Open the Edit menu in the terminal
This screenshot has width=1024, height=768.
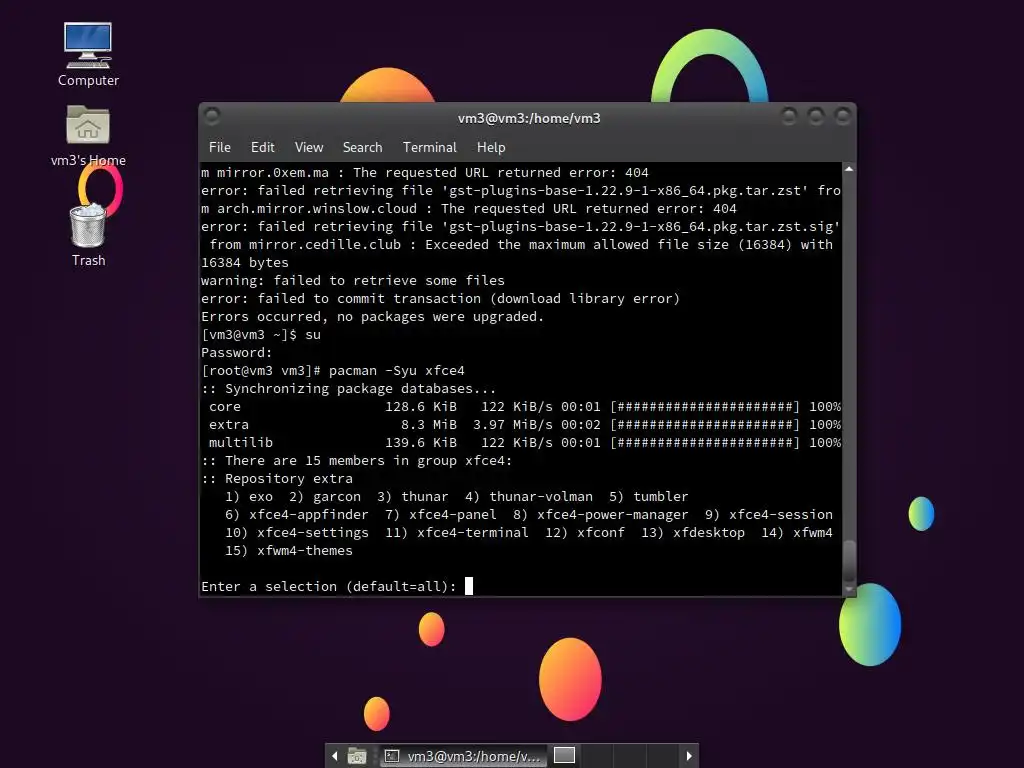pos(263,147)
